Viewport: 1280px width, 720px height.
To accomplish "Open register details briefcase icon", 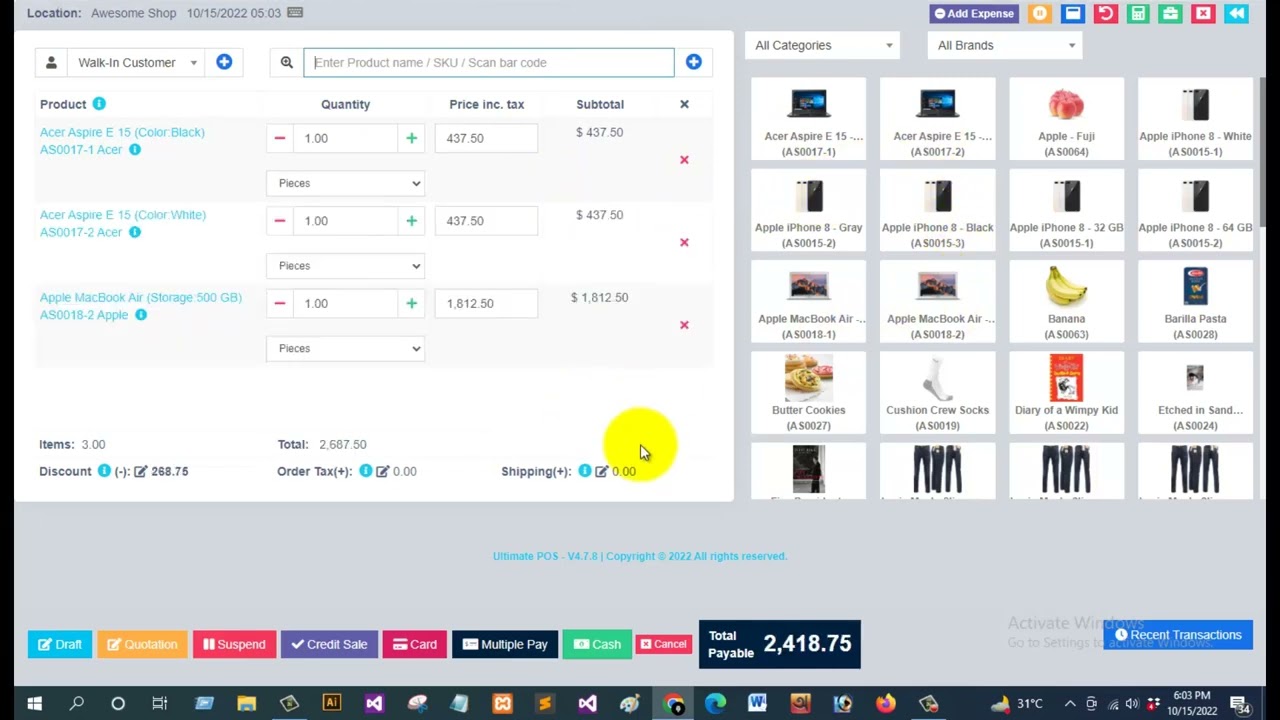I will tap(1171, 13).
